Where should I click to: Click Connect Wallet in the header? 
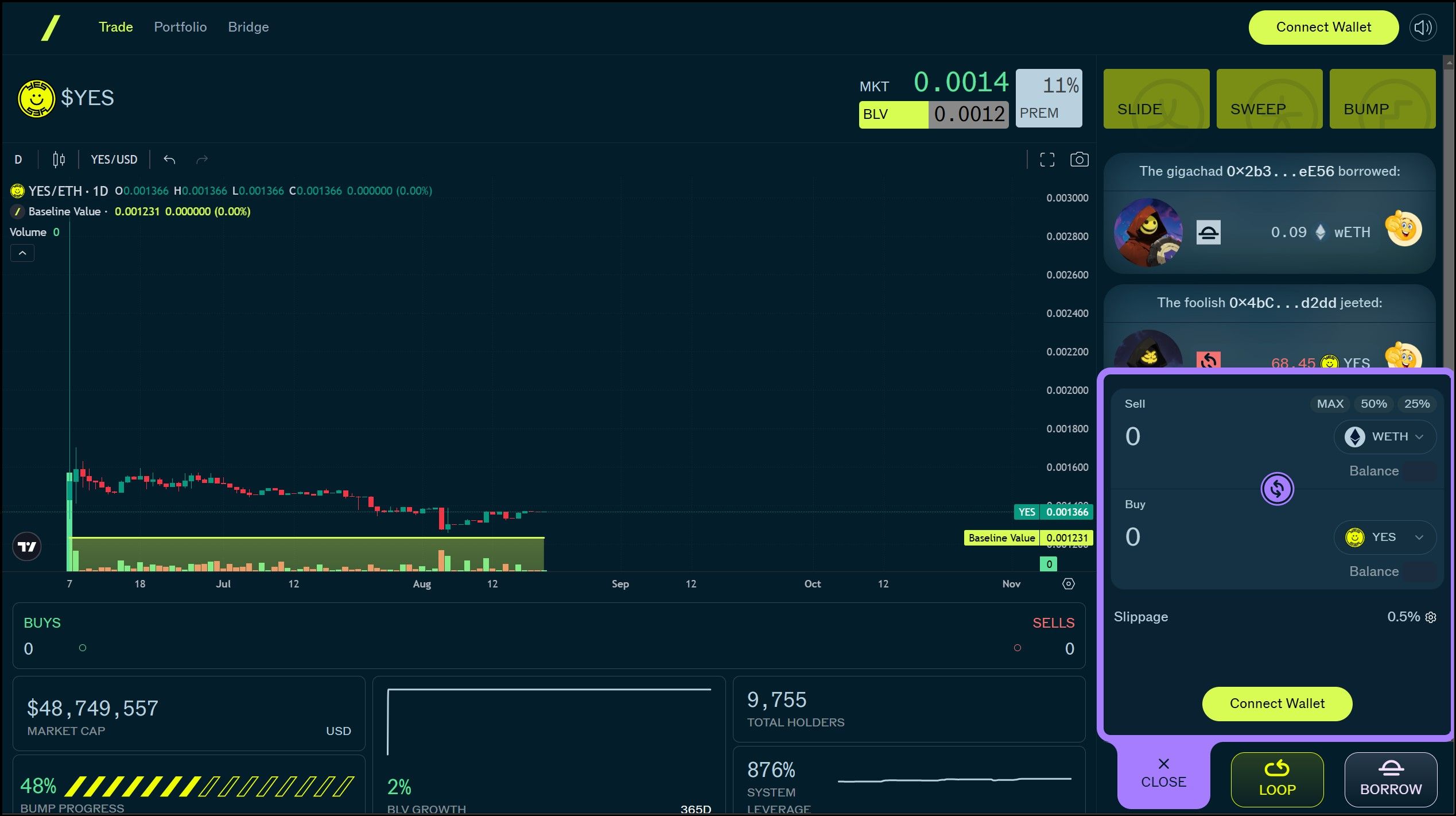click(x=1323, y=28)
